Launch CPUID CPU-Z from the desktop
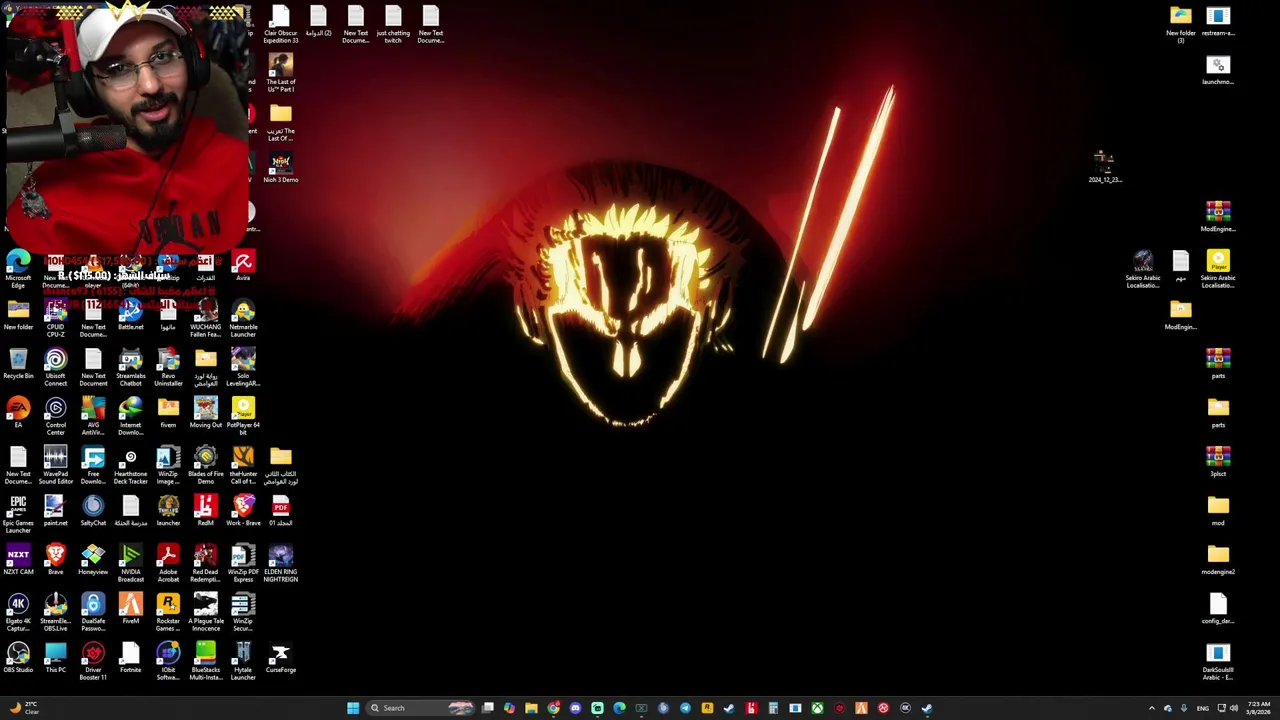The height and width of the screenshot is (720, 1280). 56,319
